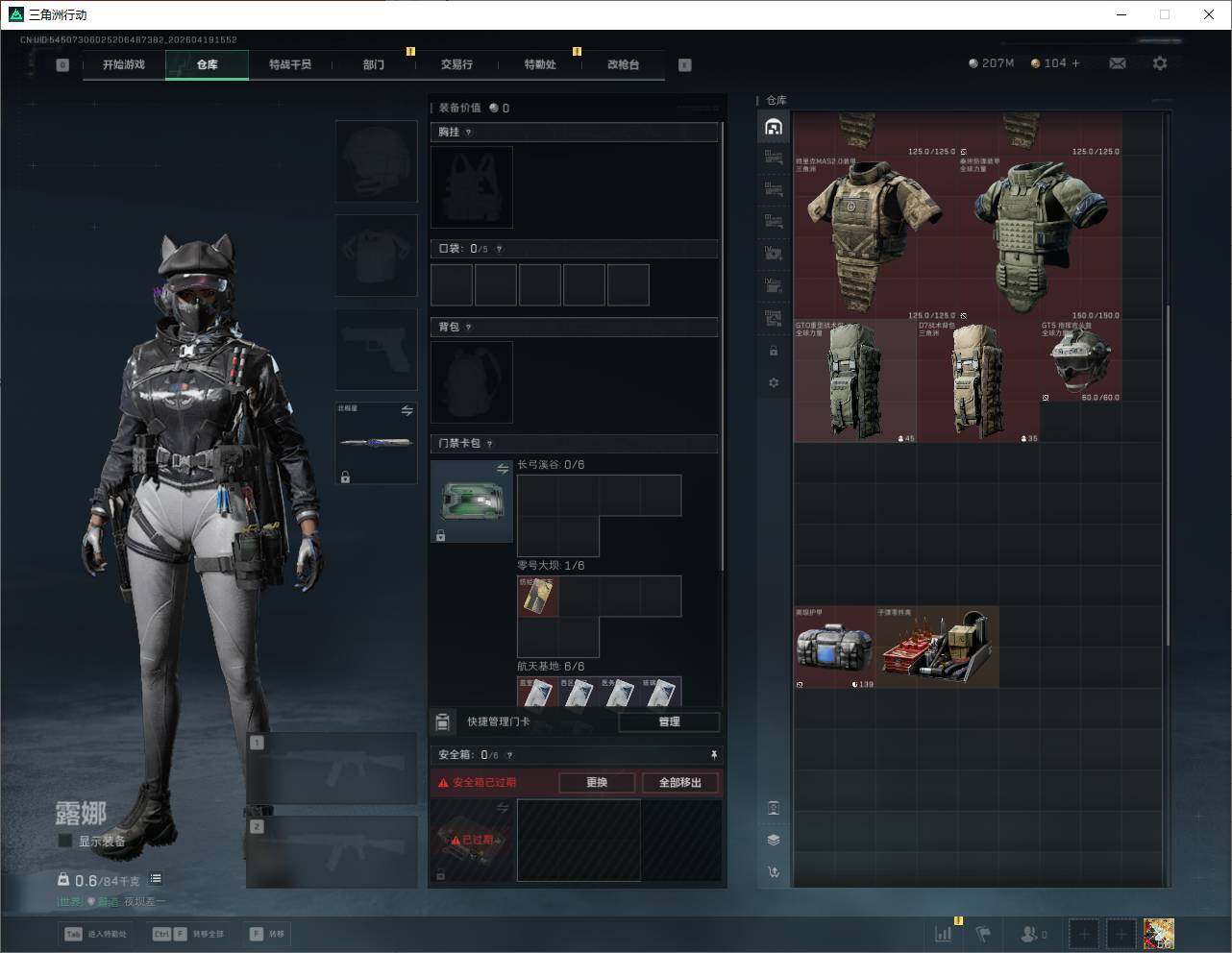Click the warehouse vertical scrollbar
Image resolution: width=1232 pixels, height=953 pixels.
1168,476
